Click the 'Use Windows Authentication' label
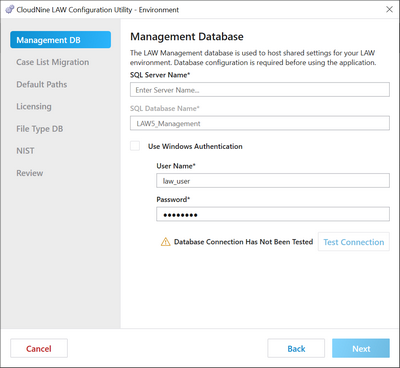The image size is (400, 368). (195, 146)
